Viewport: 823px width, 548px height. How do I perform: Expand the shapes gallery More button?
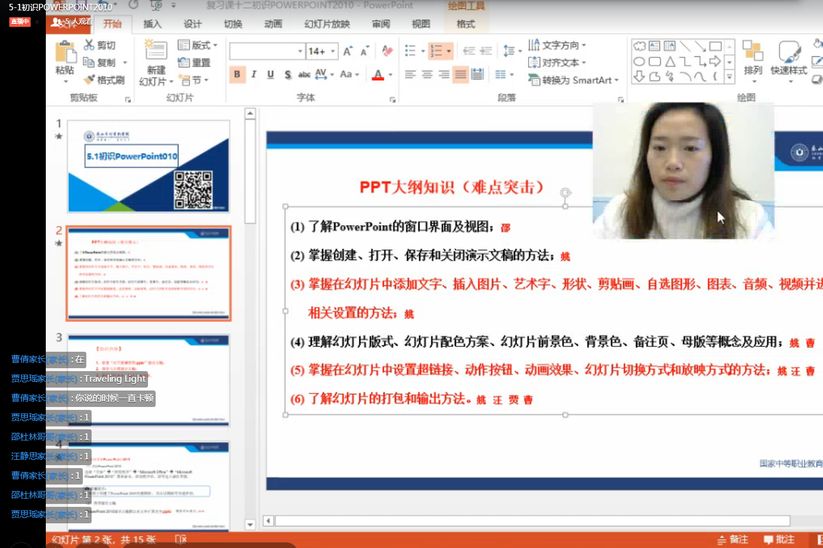730,77
